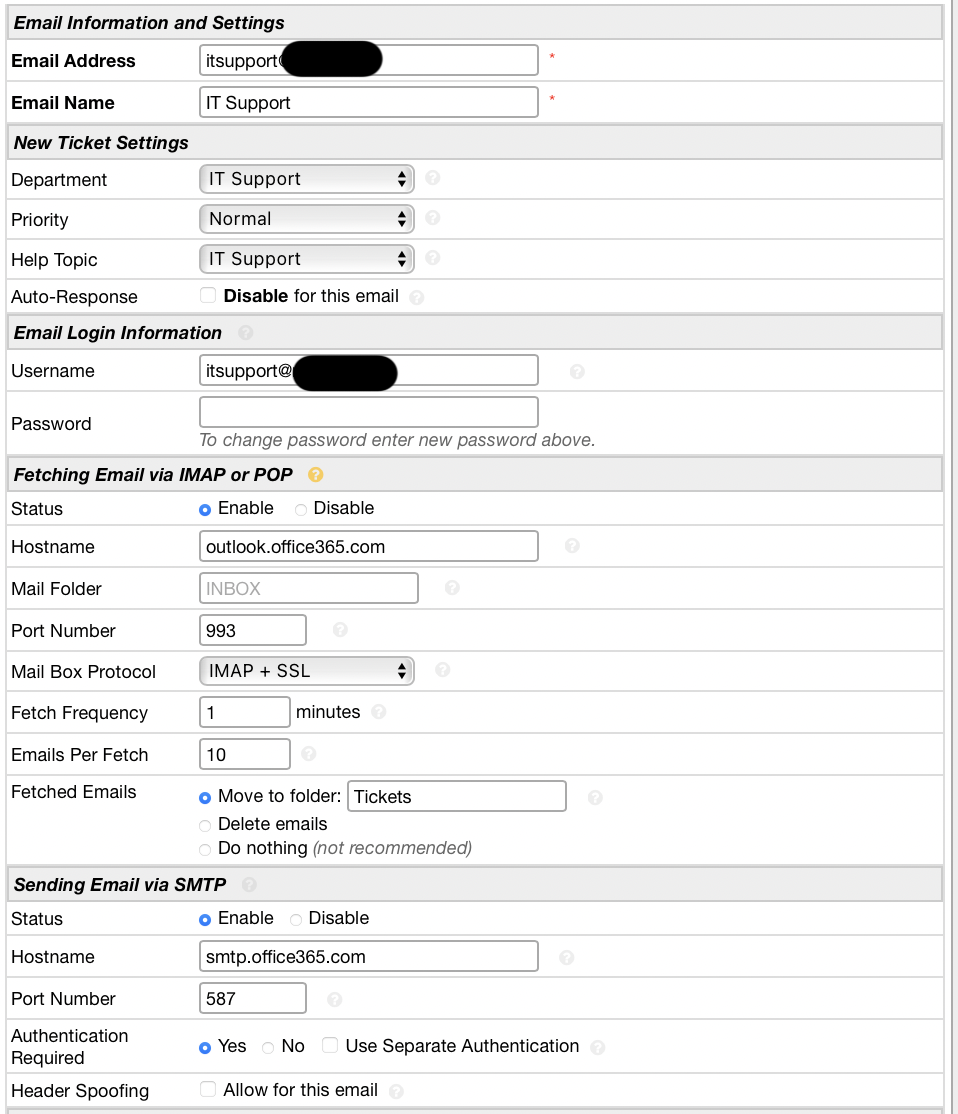This screenshot has height=1114, width=958.
Task: Select No for Authentication Required
Action: [x=268, y=1048]
